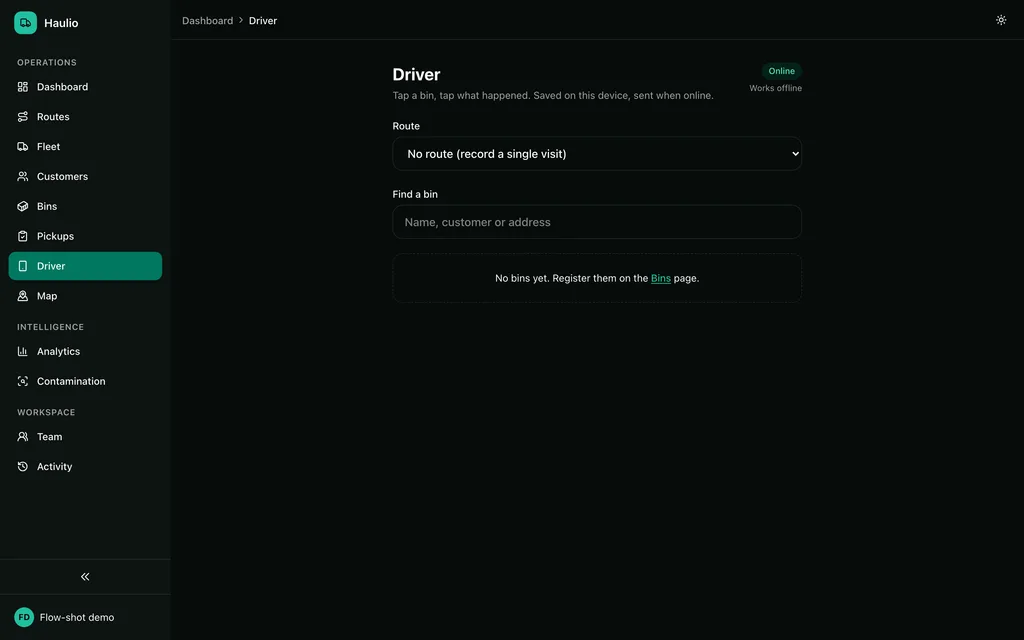Toggle light theme with sun icon
Screen dimensions: 1024x640
coord(1001,20)
